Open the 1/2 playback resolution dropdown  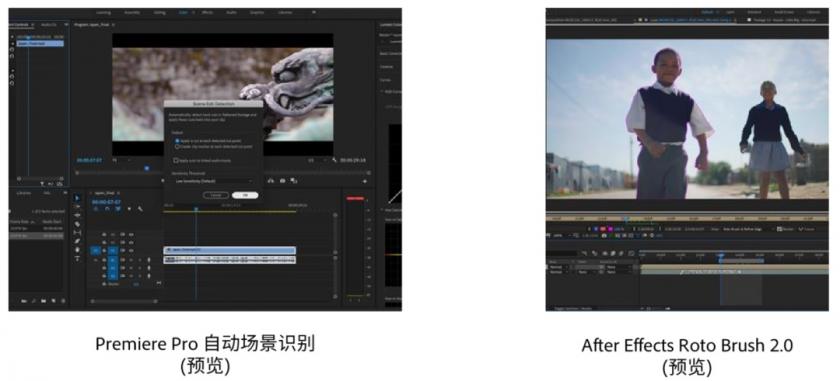(317, 160)
